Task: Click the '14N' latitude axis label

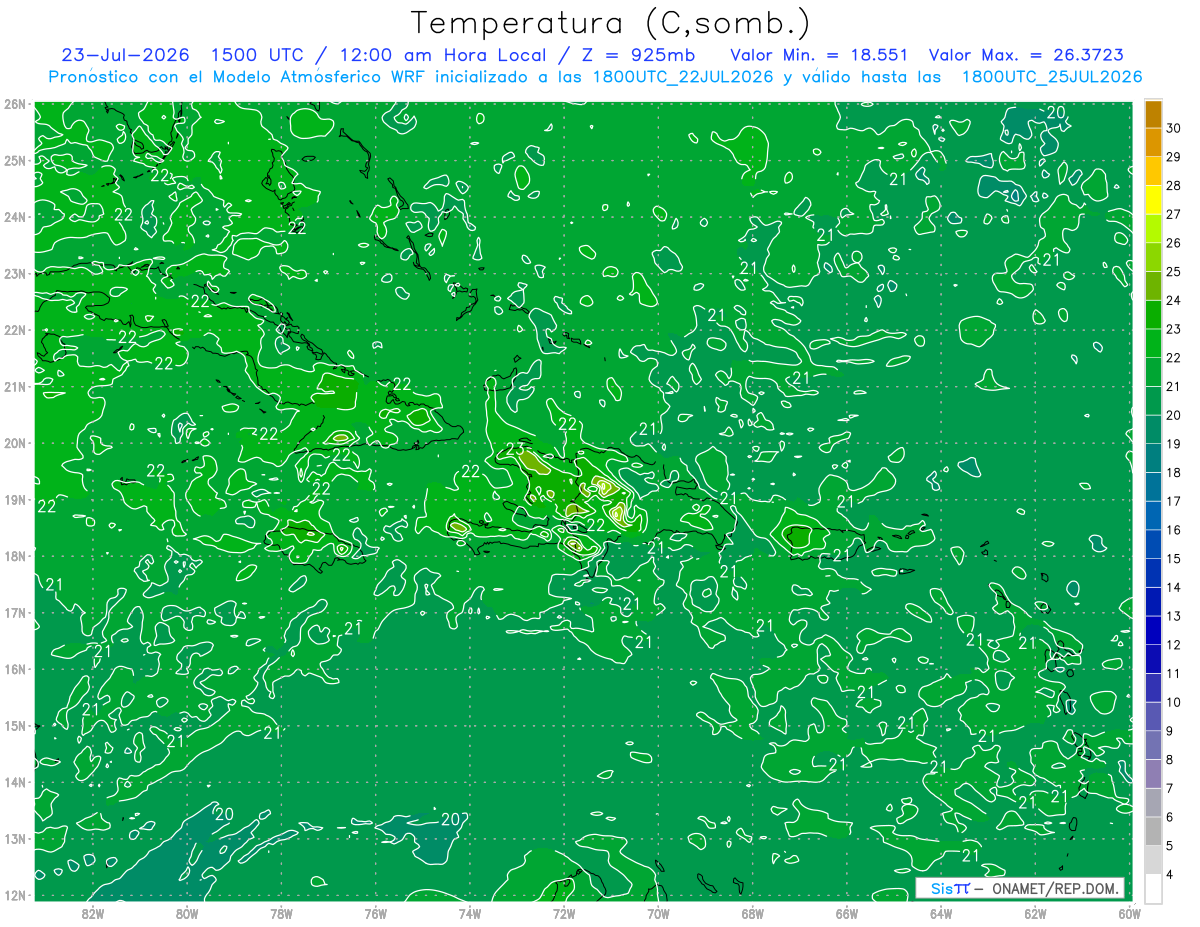Action: [15, 782]
